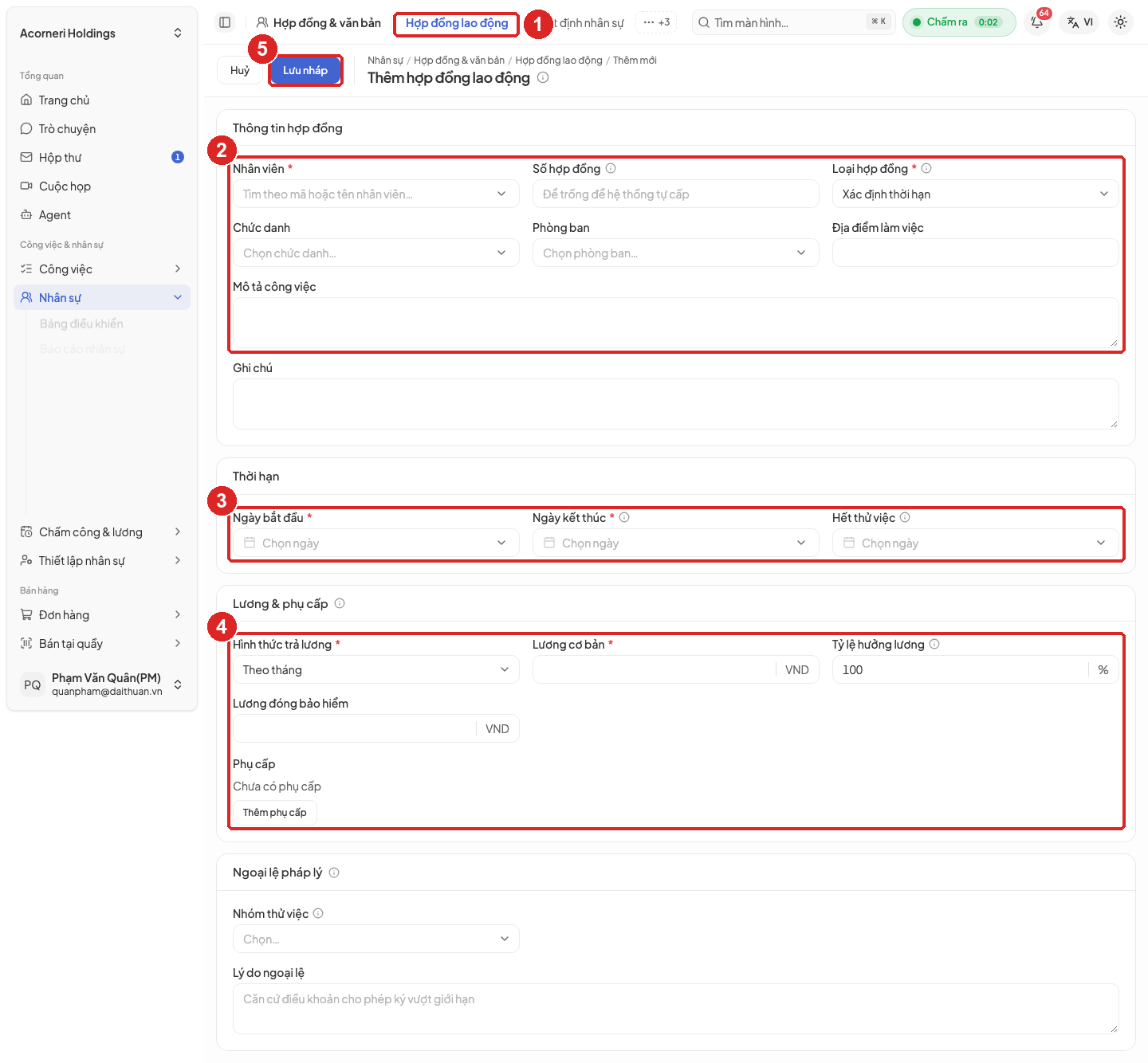The image size is (1148, 1063).
Task: Open the Hình thức trả lương dropdown
Action: point(376,669)
